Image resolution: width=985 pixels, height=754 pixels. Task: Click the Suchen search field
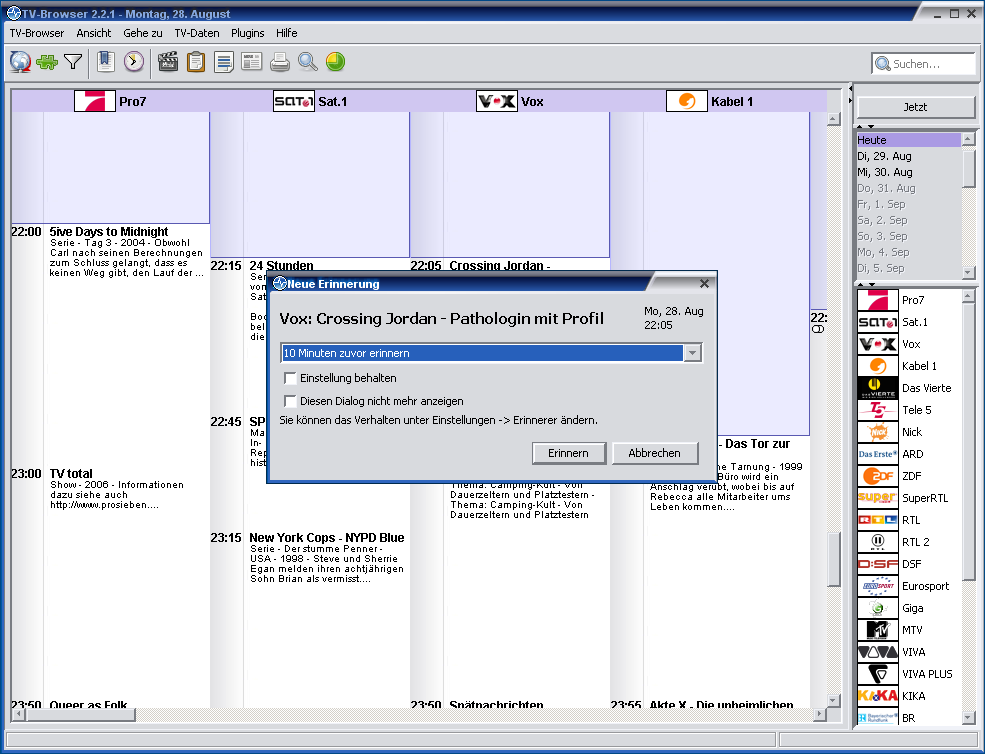(923, 63)
